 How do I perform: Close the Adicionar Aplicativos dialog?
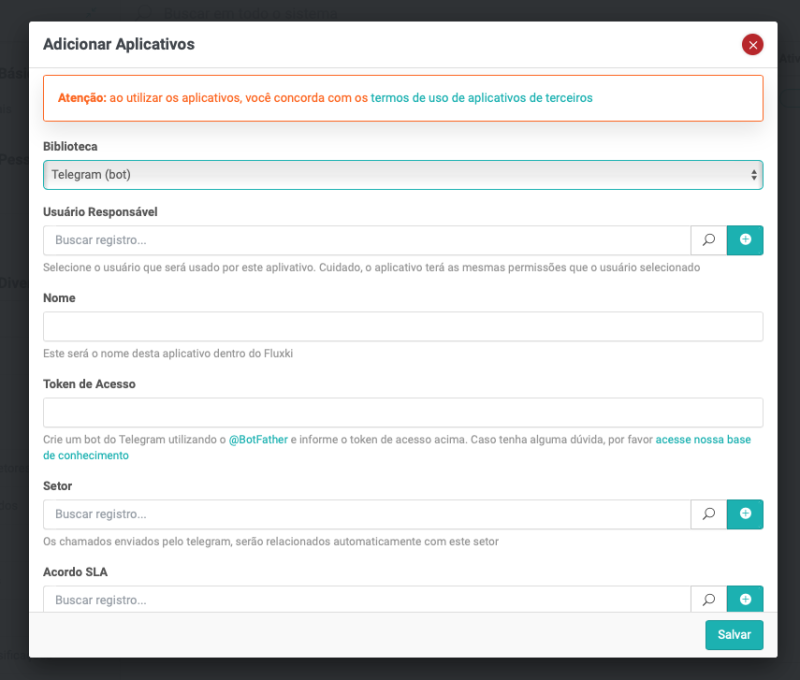752,45
